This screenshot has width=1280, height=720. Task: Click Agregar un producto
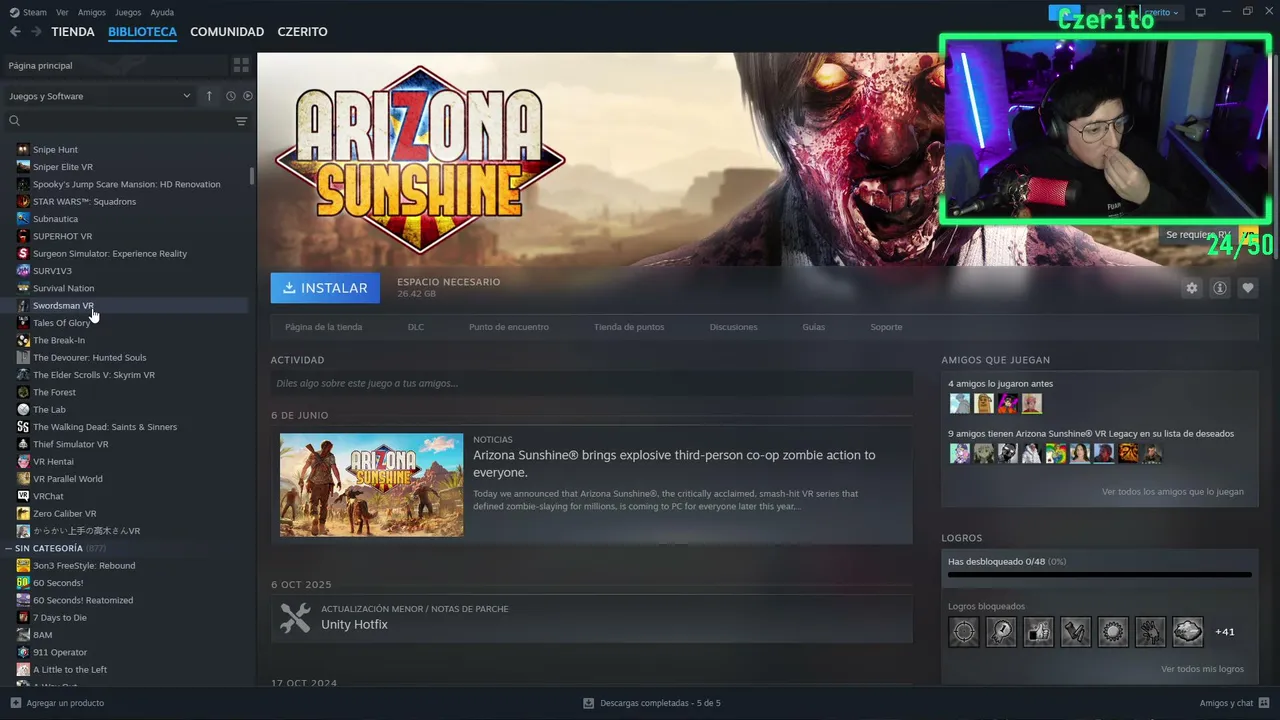(65, 703)
